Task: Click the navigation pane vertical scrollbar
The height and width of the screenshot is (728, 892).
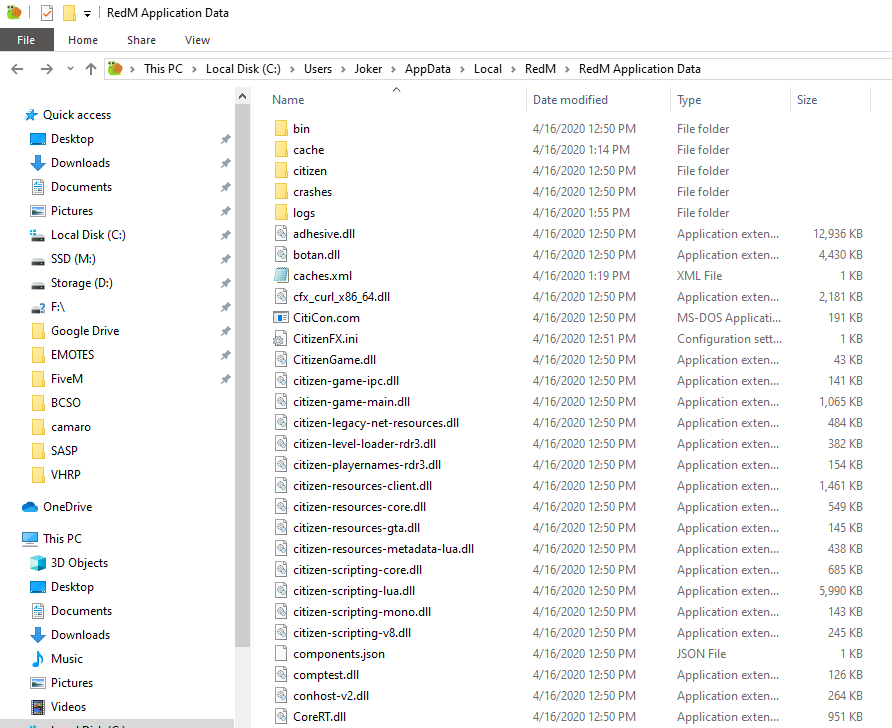Action: tap(242, 400)
